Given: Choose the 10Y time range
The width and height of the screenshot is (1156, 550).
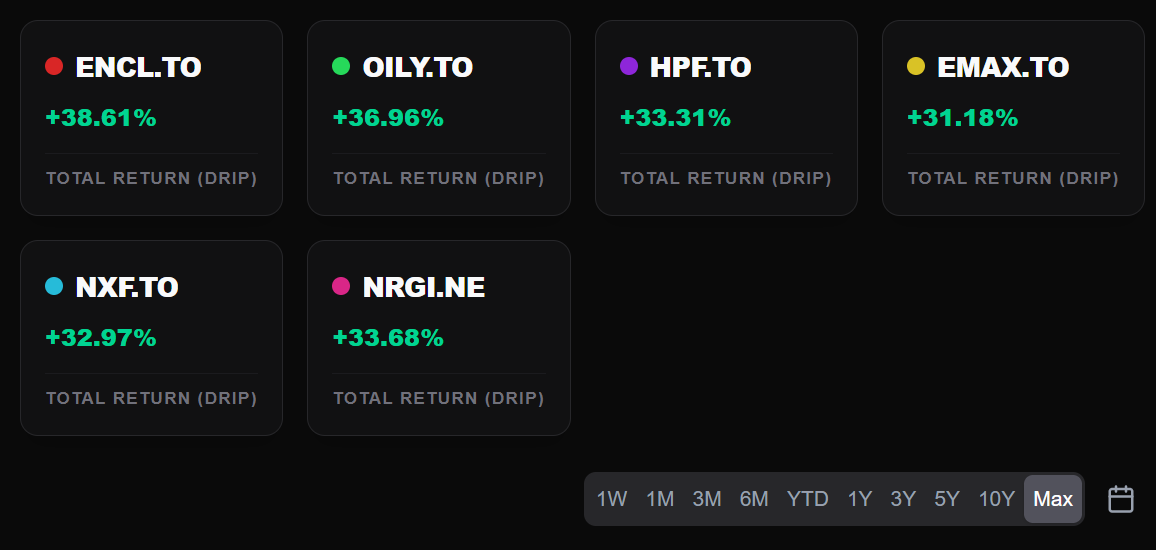Looking at the screenshot, I should pos(996,499).
